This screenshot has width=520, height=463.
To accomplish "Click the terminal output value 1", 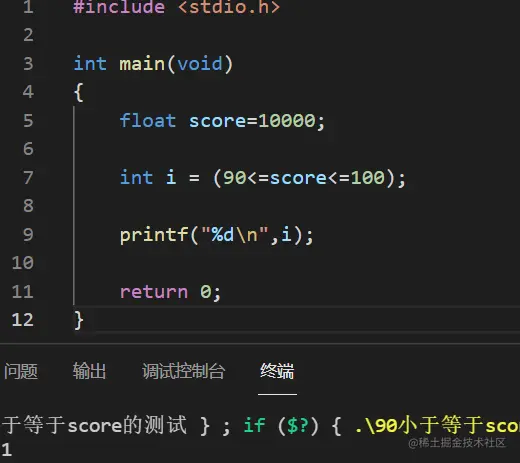I will [x=7, y=449].
